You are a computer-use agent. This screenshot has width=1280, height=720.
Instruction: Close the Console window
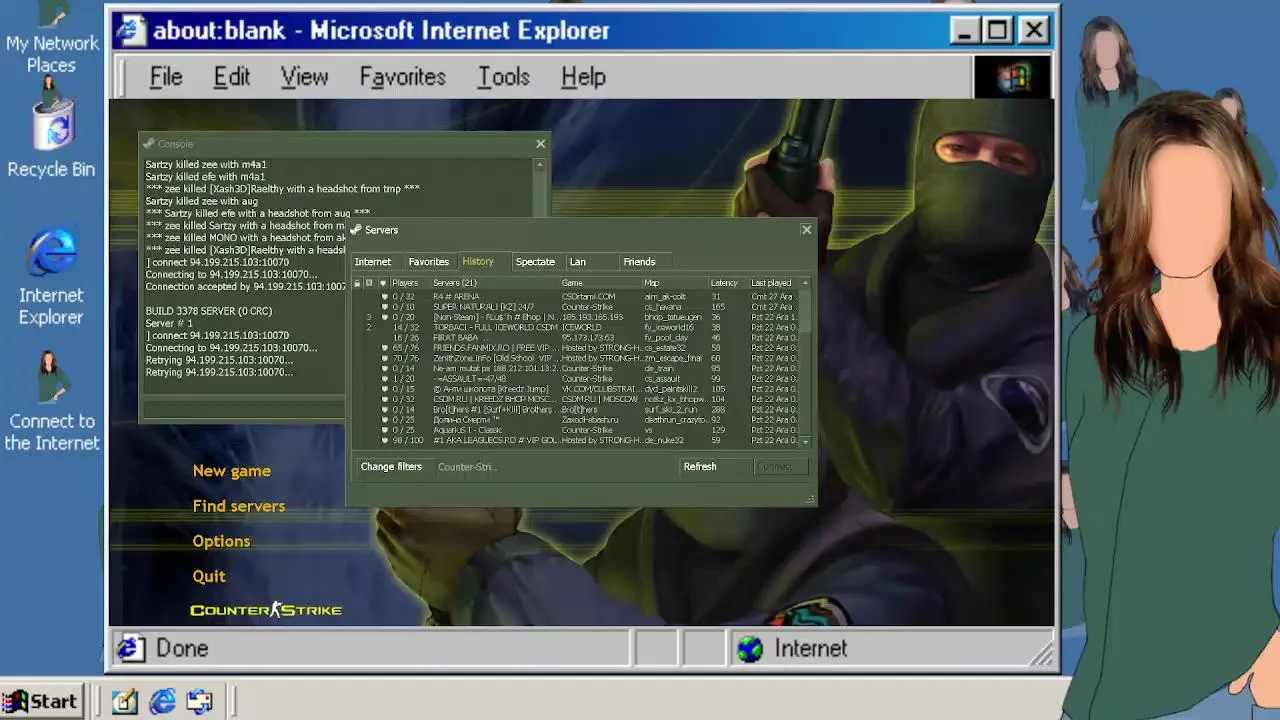pyautogui.click(x=541, y=144)
